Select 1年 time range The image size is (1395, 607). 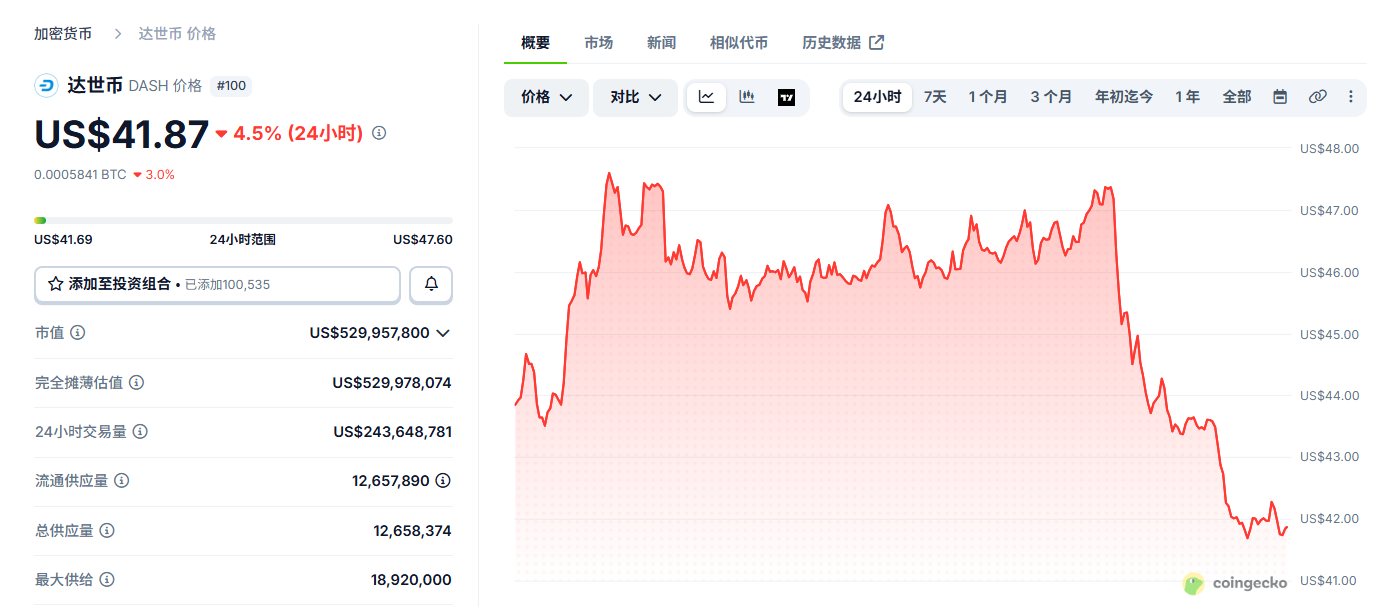[x=1187, y=97]
